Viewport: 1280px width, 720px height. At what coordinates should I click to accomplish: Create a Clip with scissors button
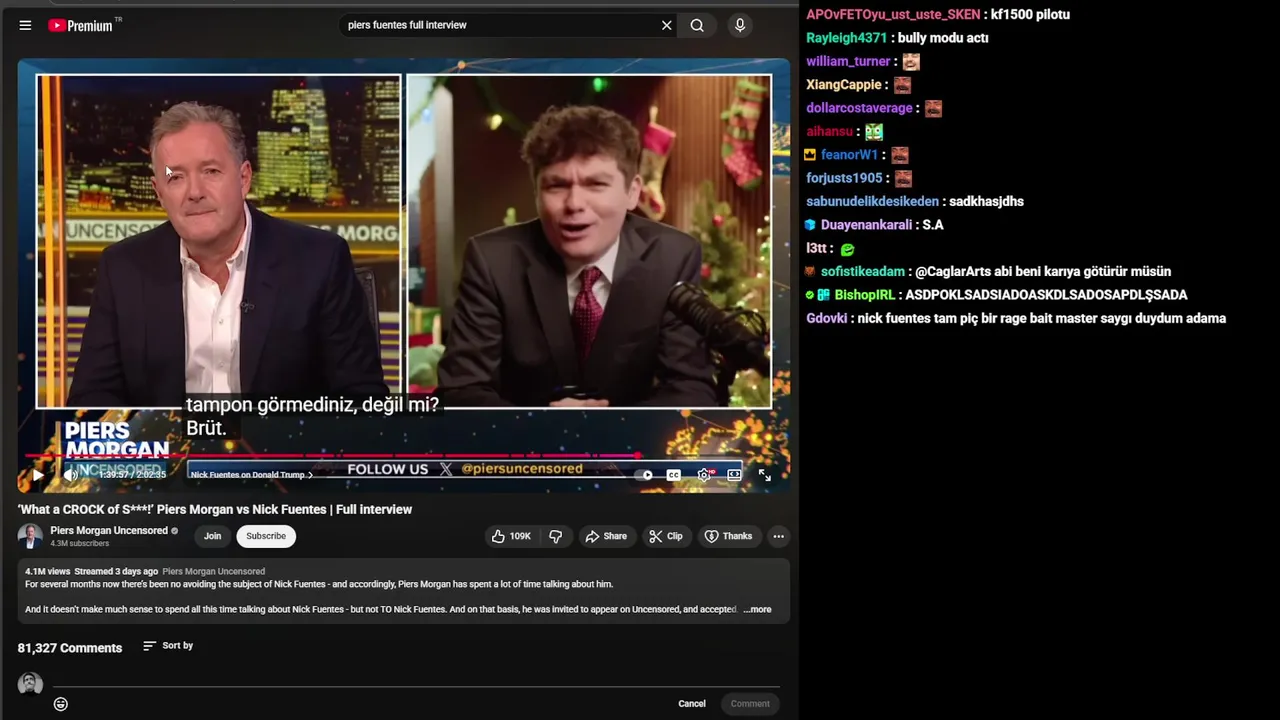tap(665, 536)
